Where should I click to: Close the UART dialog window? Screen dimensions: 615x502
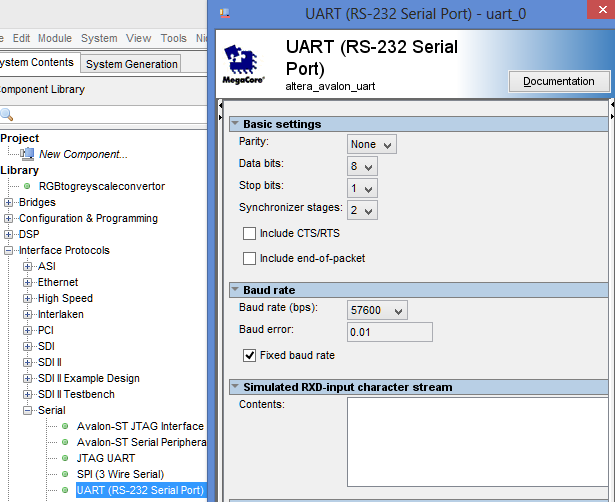pyautogui.click(x=602, y=9)
